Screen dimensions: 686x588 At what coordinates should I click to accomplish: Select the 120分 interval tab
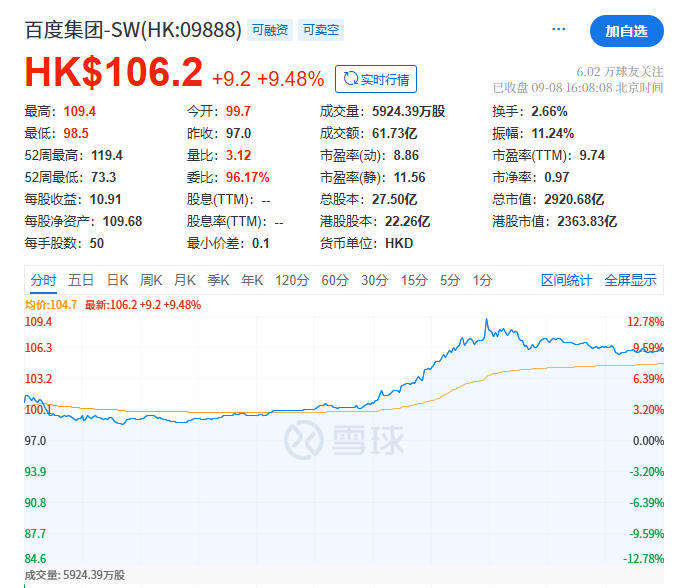(x=292, y=280)
